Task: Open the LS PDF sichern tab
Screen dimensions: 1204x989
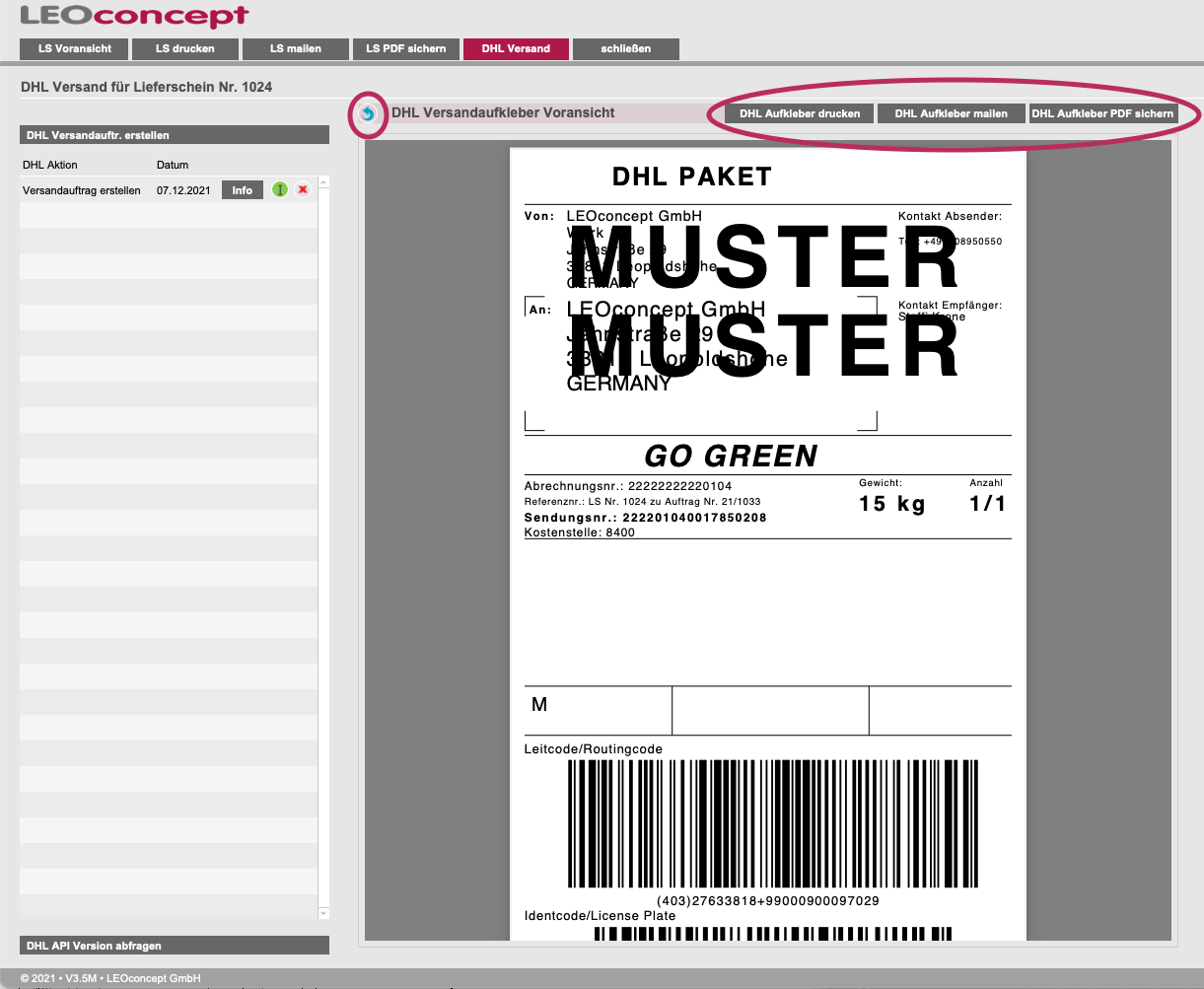Action: tap(406, 48)
